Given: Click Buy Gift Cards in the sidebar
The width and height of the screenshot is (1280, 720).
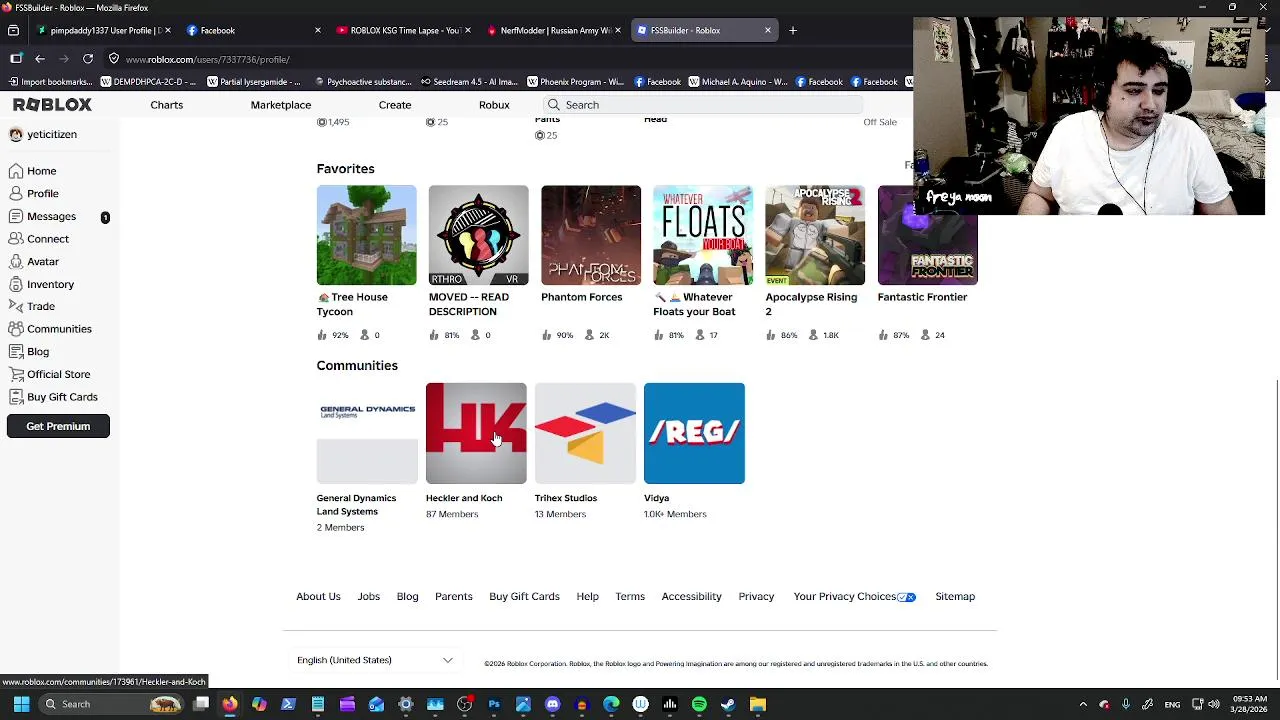Looking at the screenshot, I should [x=62, y=397].
